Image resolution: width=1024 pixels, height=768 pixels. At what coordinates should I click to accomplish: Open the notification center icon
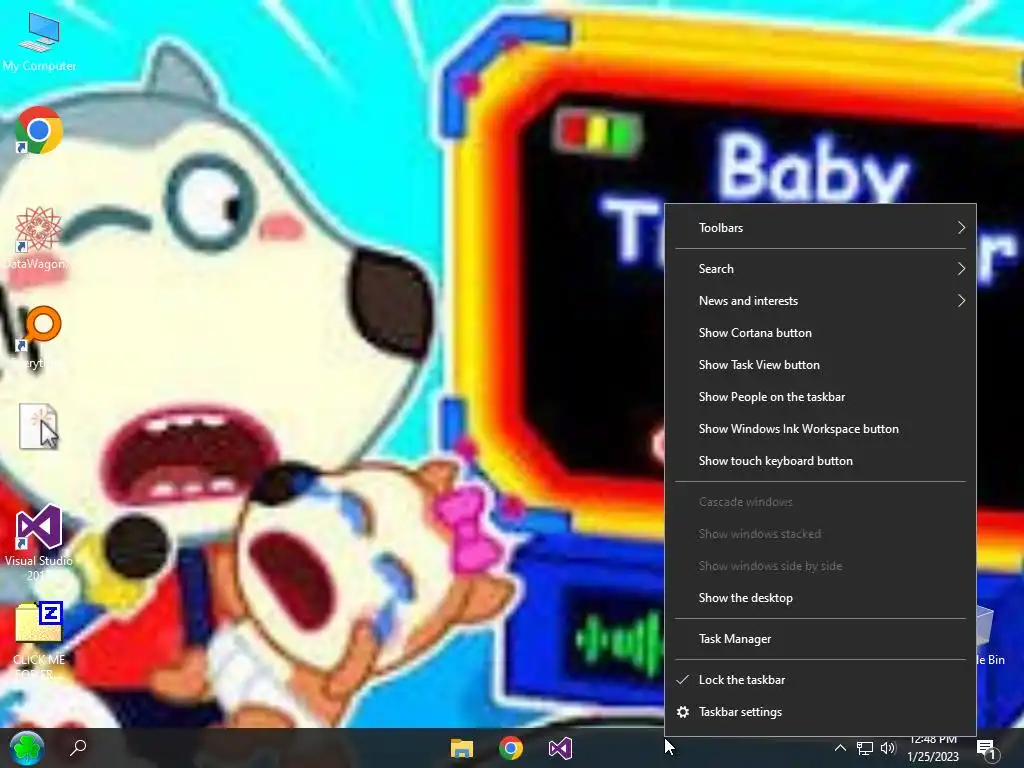987,750
